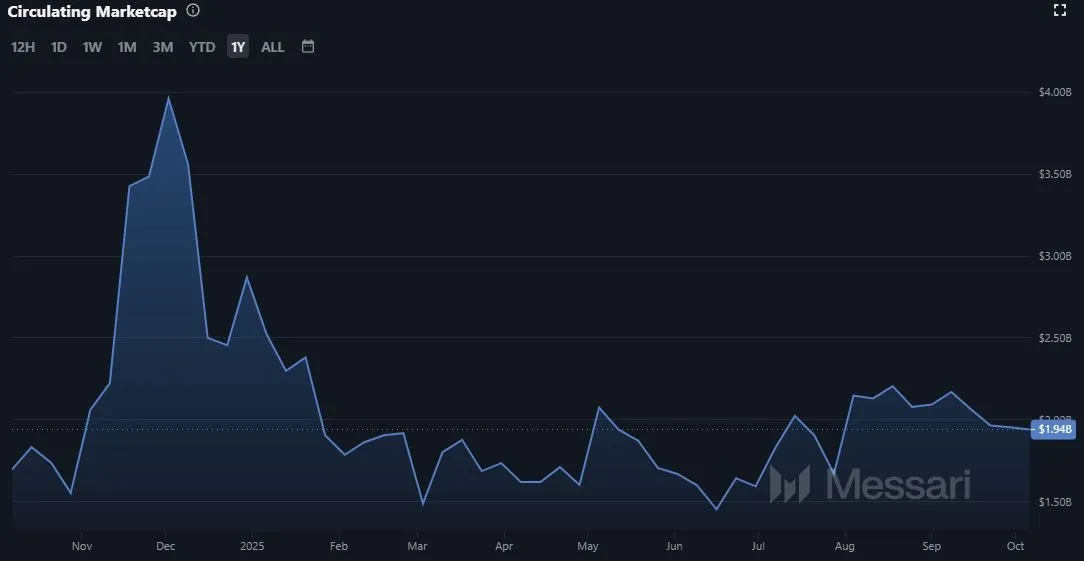Screen dimensions: 1084x561
Task: Switch to the 1D time range
Action: pos(59,47)
